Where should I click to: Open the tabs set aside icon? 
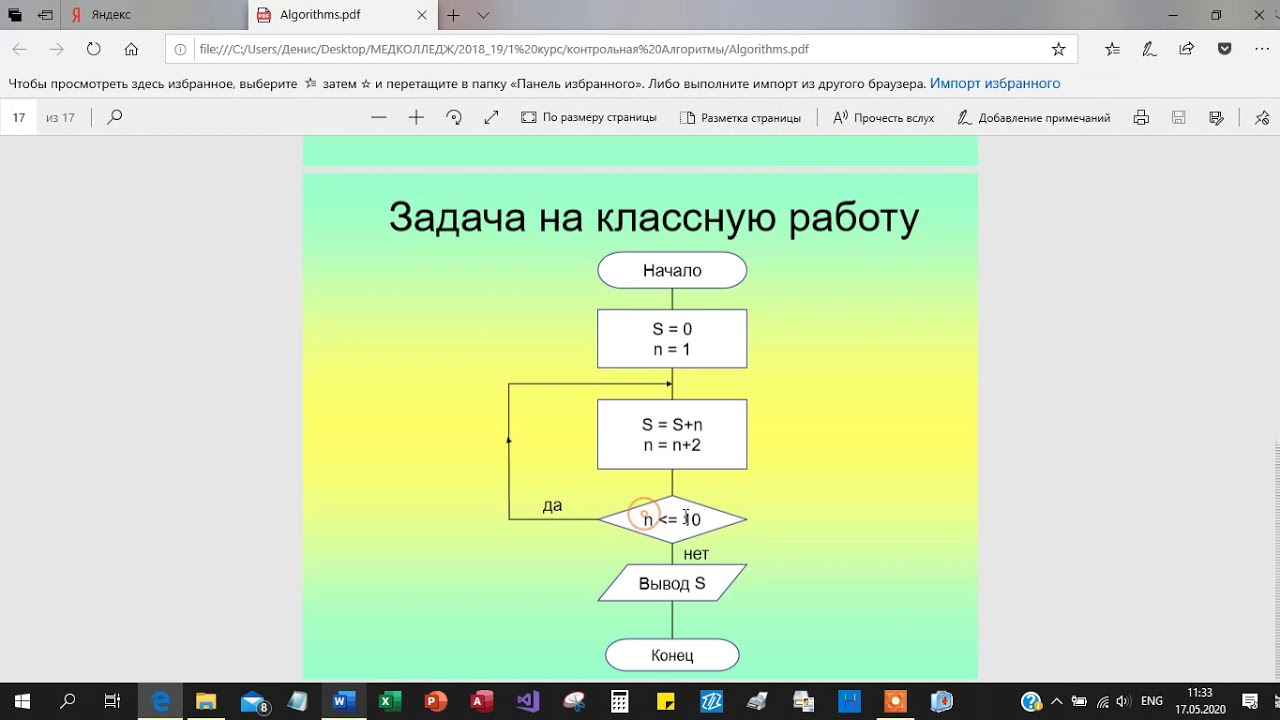coord(15,15)
